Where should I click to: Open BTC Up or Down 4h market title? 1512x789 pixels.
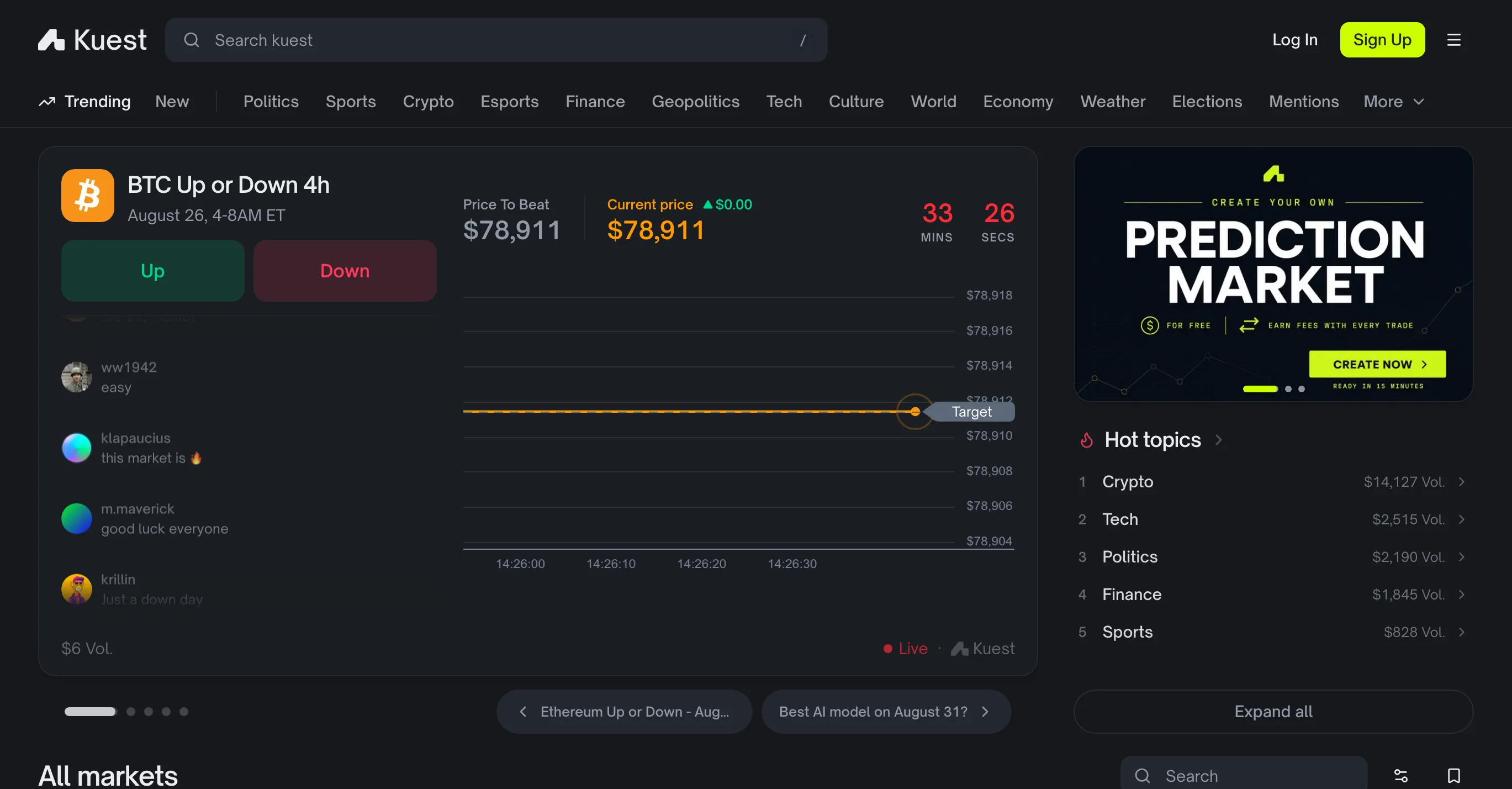tap(228, 185)
